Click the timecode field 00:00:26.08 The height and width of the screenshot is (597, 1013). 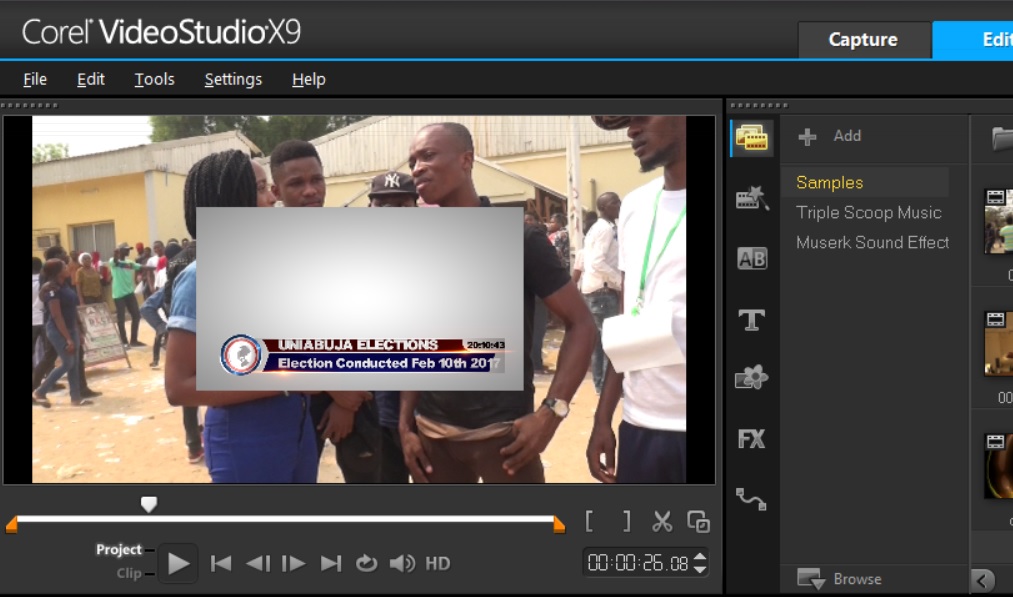638,563
